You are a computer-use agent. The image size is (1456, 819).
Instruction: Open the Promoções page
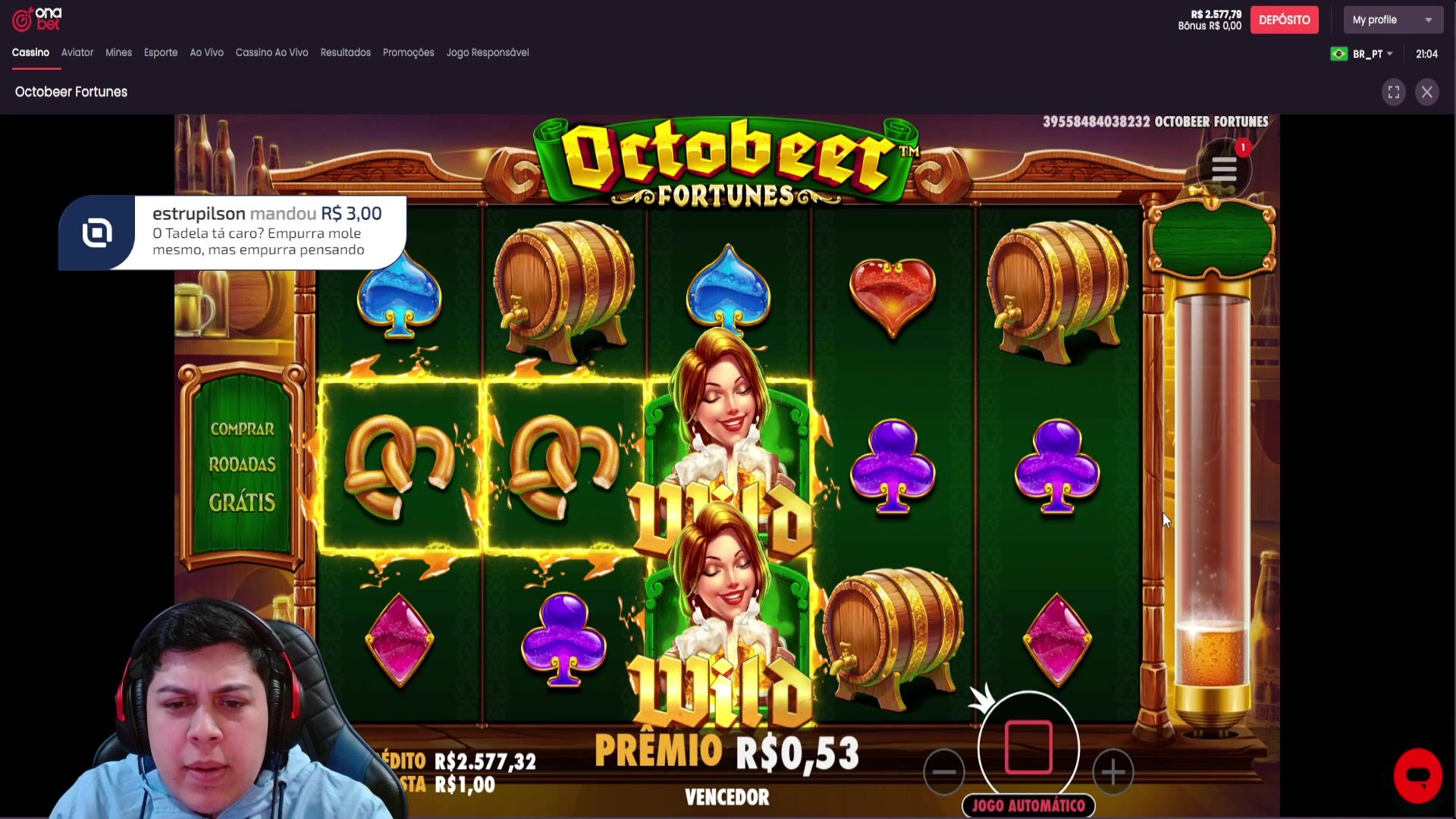click(408, 52)
